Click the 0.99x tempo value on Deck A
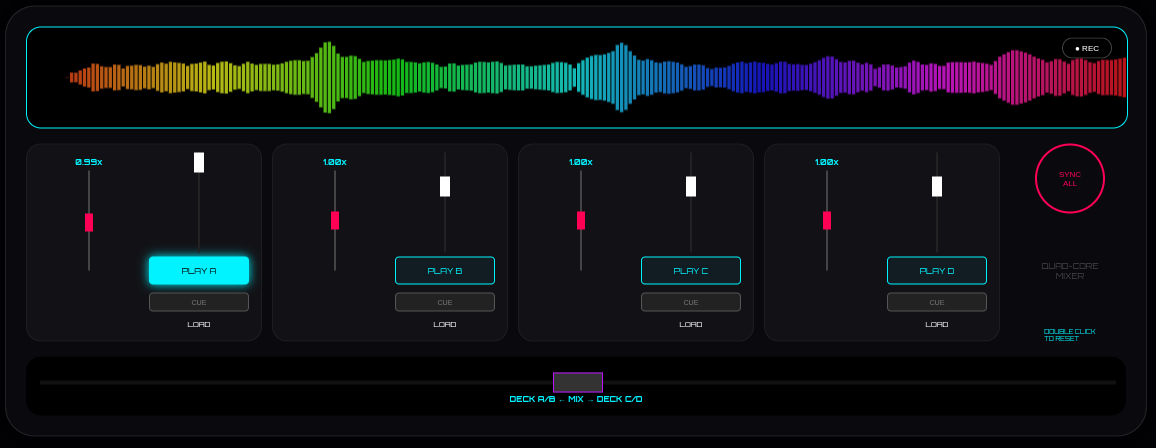Viewport: 1156px width, 448px height. 88,162
